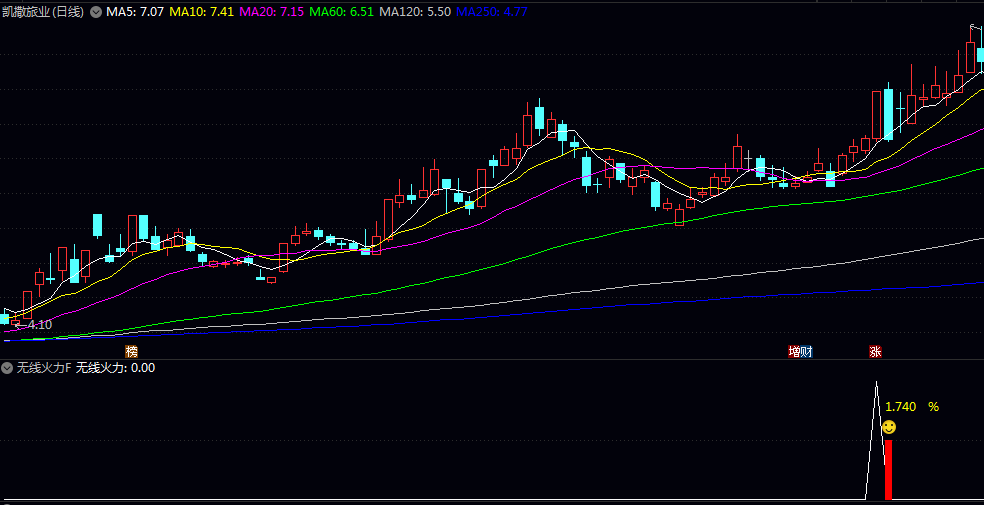The image size is (984, 505).
Task: Click the MA60: 6.51 label
Action: (343, 12)
